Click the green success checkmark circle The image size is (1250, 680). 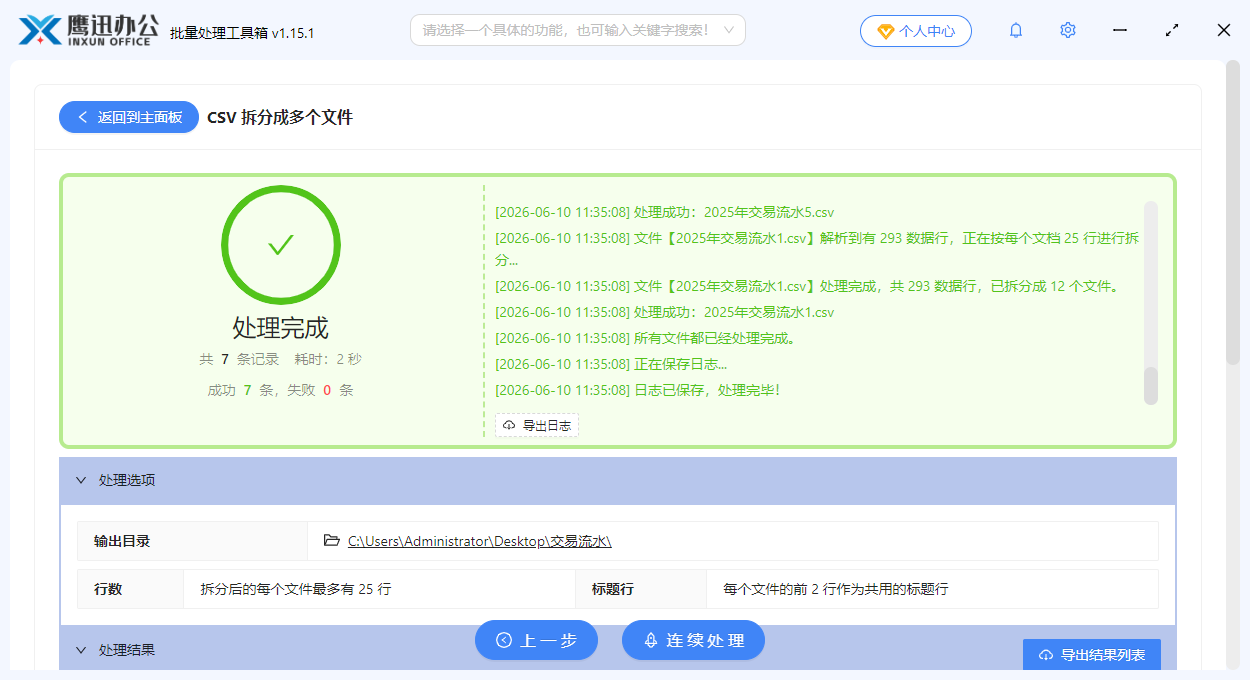point(281,245)
